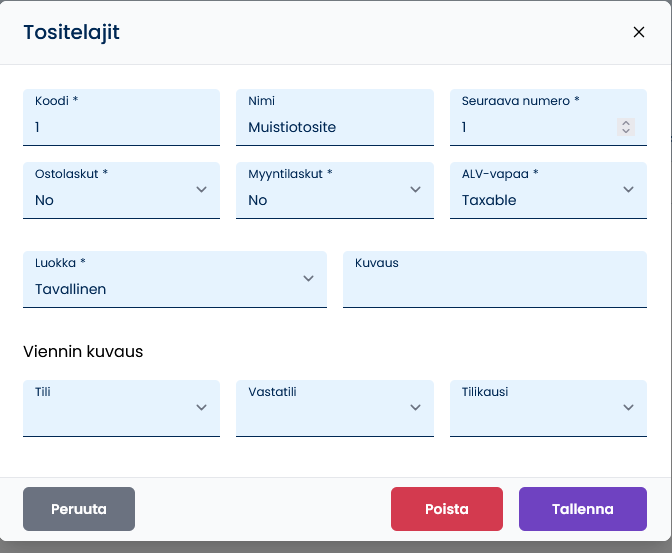Open the Tili dropdown chevron
672x553 pixels.
[201, 407]
